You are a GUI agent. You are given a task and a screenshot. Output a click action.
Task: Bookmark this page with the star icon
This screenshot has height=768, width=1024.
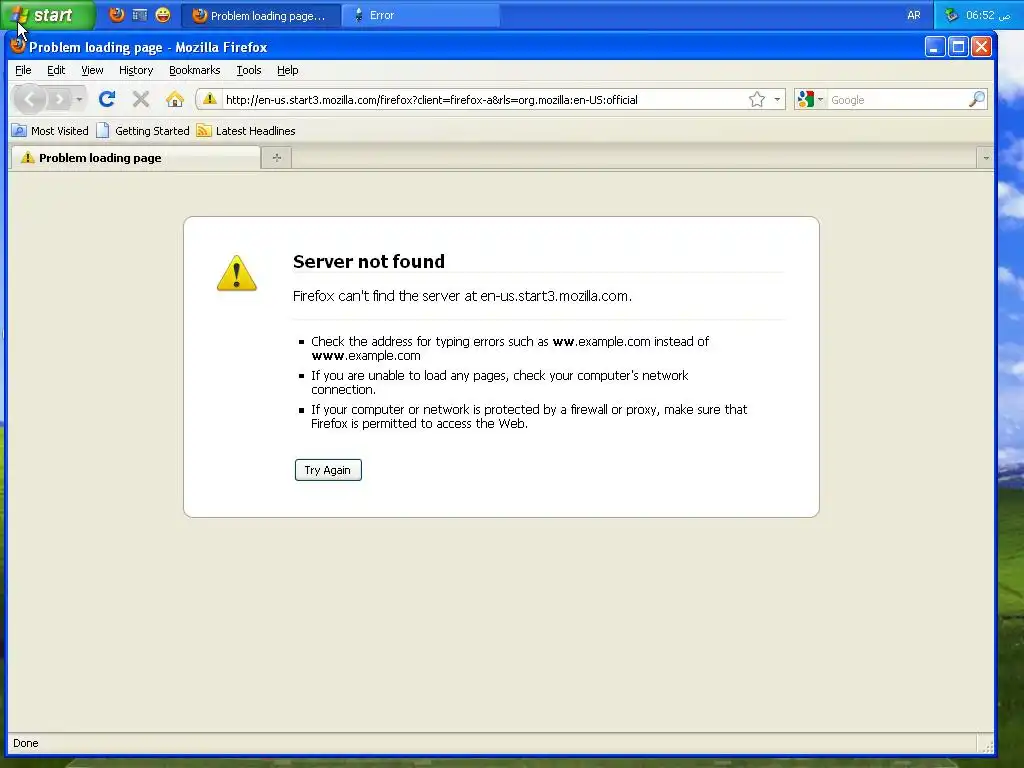click(756, 99)
